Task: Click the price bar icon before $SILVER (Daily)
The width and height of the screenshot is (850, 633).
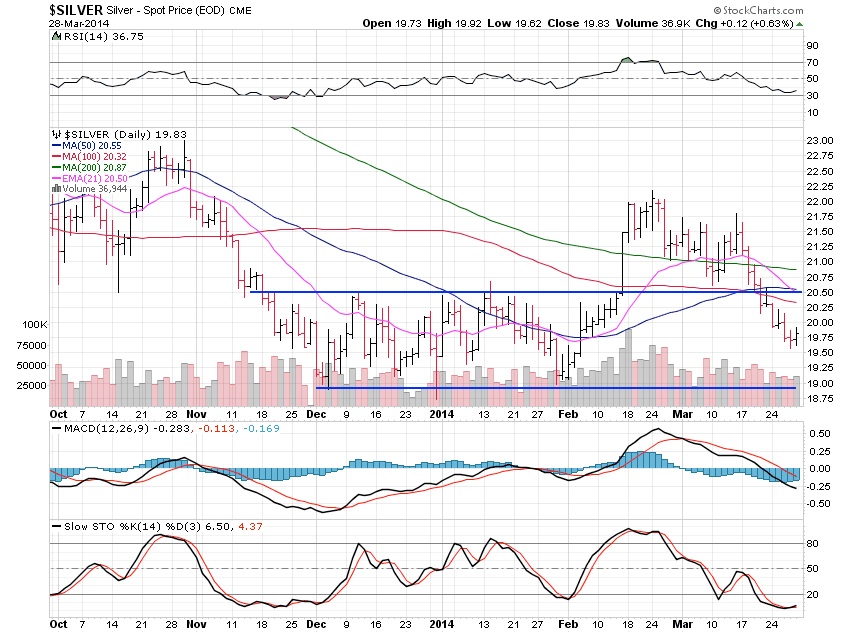Action: point(56,134)
